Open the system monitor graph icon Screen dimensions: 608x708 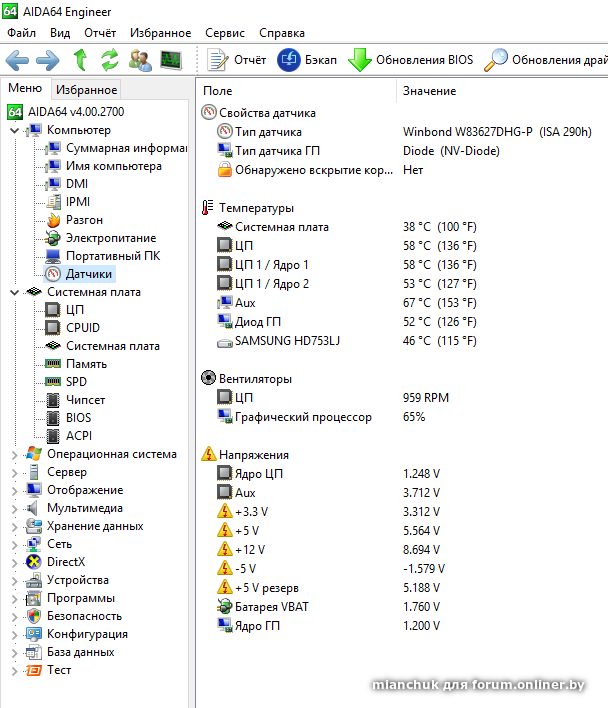click(x=171, y=60)
